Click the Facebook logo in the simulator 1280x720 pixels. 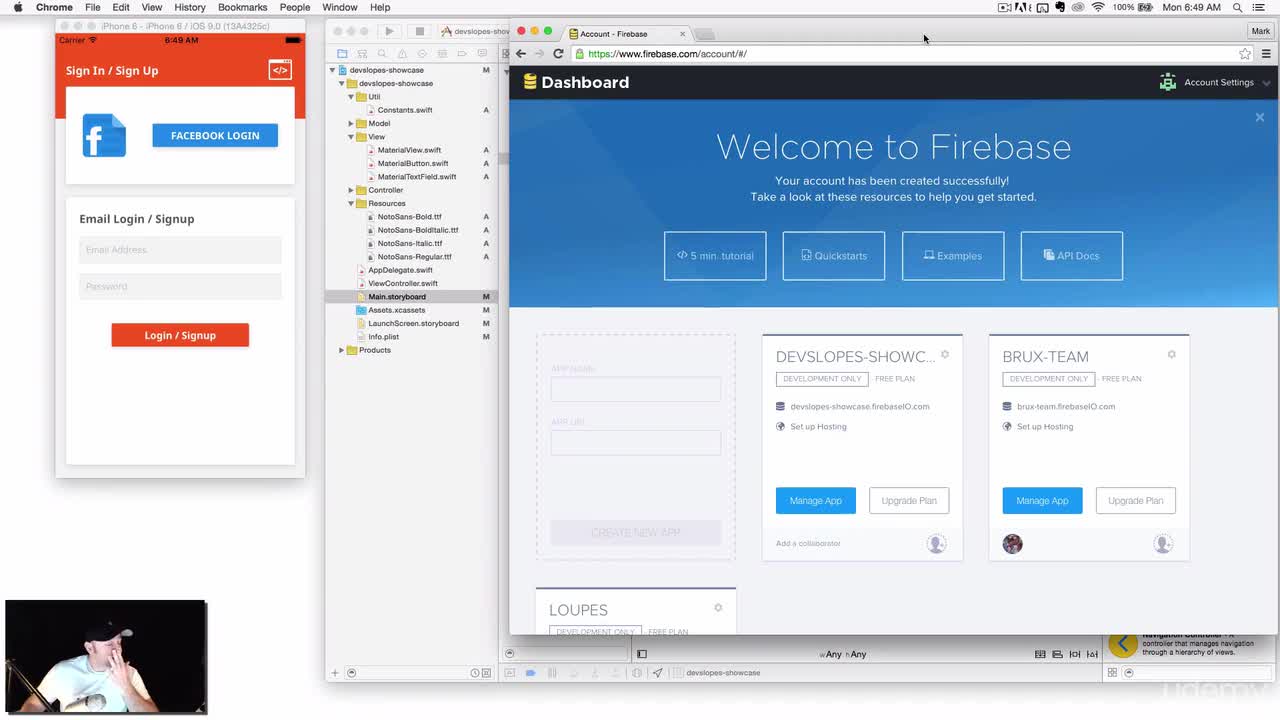pos(104,135)
